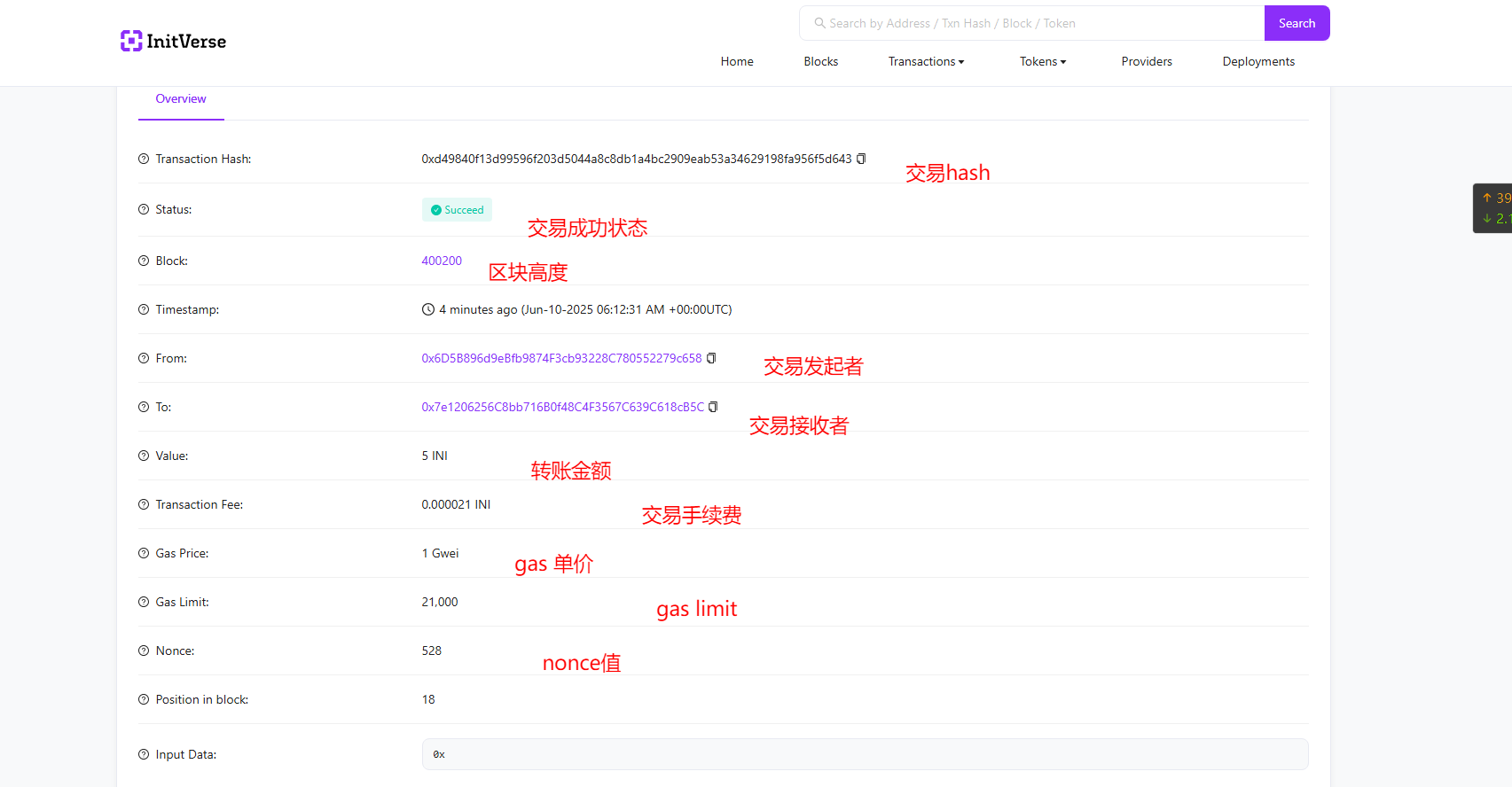This screenshot has height=787, width=1512.
Task: Click the InitVerse logo icon
Action: coord(131,41)
